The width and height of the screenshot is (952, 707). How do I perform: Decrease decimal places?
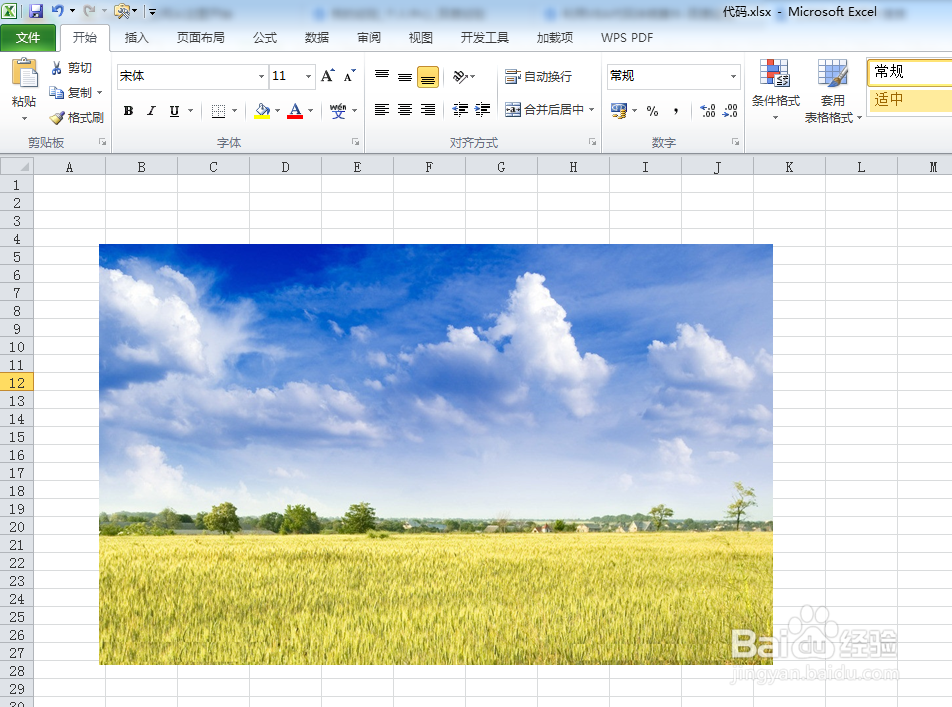tap(730, 111)
